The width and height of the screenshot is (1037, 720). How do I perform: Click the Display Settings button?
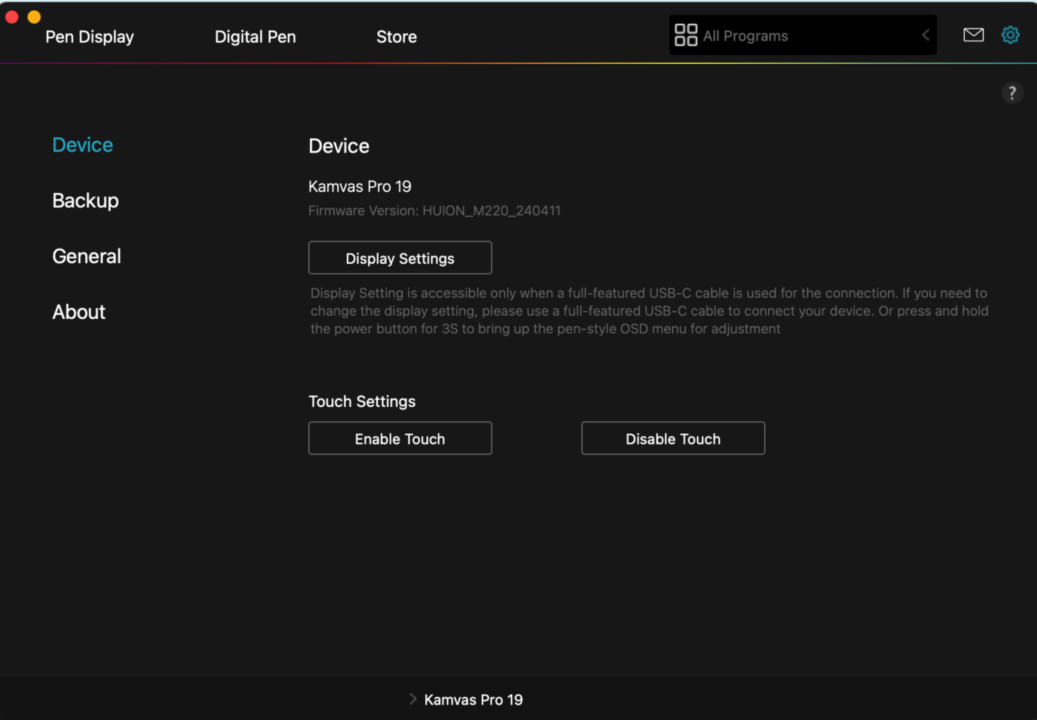(399, 258)
